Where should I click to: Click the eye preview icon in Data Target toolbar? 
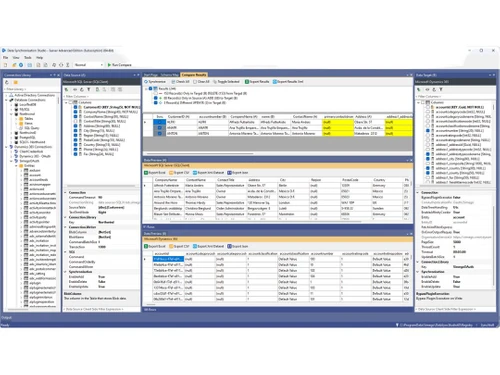tap(427, 90)
